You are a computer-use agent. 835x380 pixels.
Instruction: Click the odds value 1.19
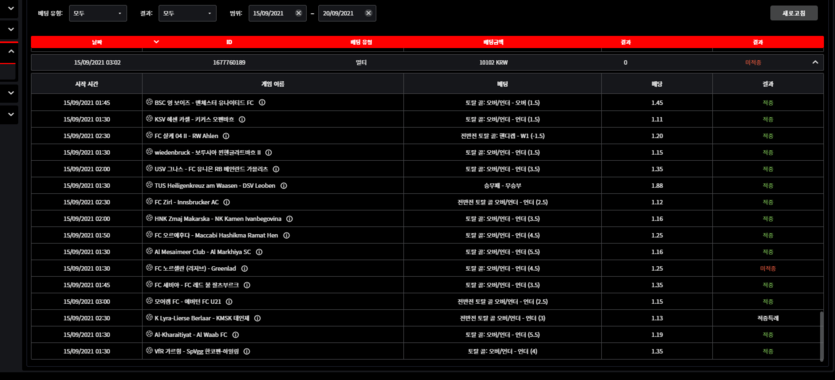point(657,335)
